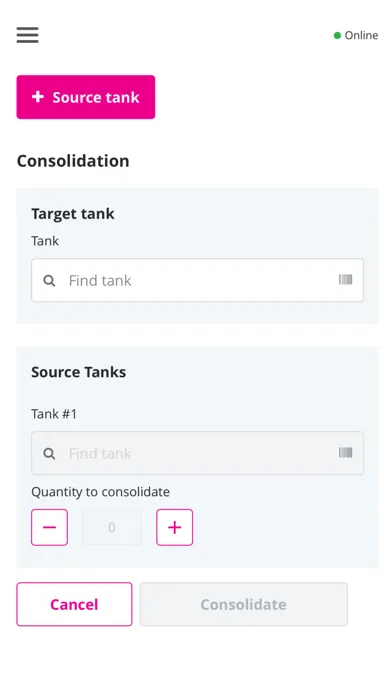
Task: Click the Tank #1 label
Action: click(54, 414)
